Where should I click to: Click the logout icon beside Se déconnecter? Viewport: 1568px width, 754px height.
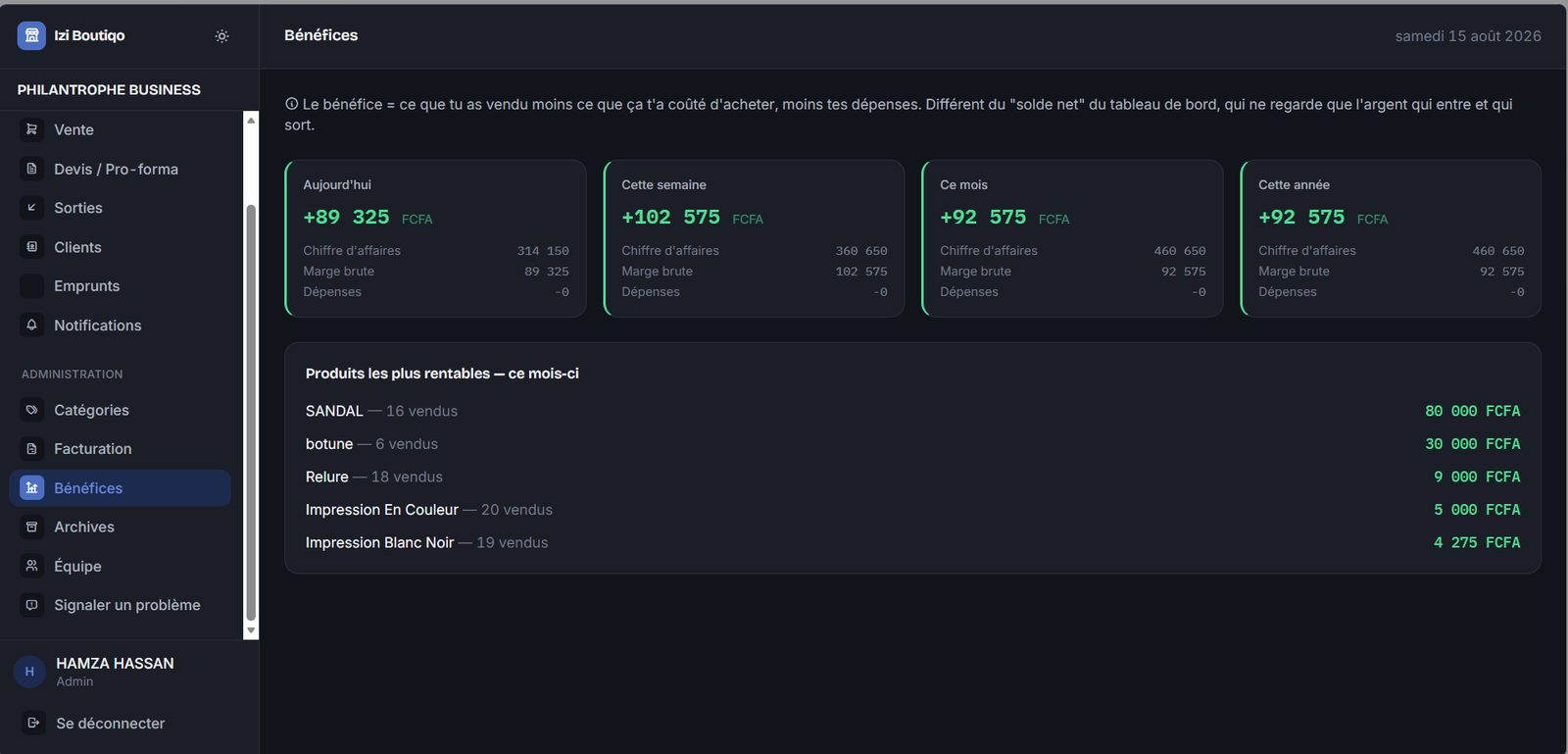click(x=33, y=723)
